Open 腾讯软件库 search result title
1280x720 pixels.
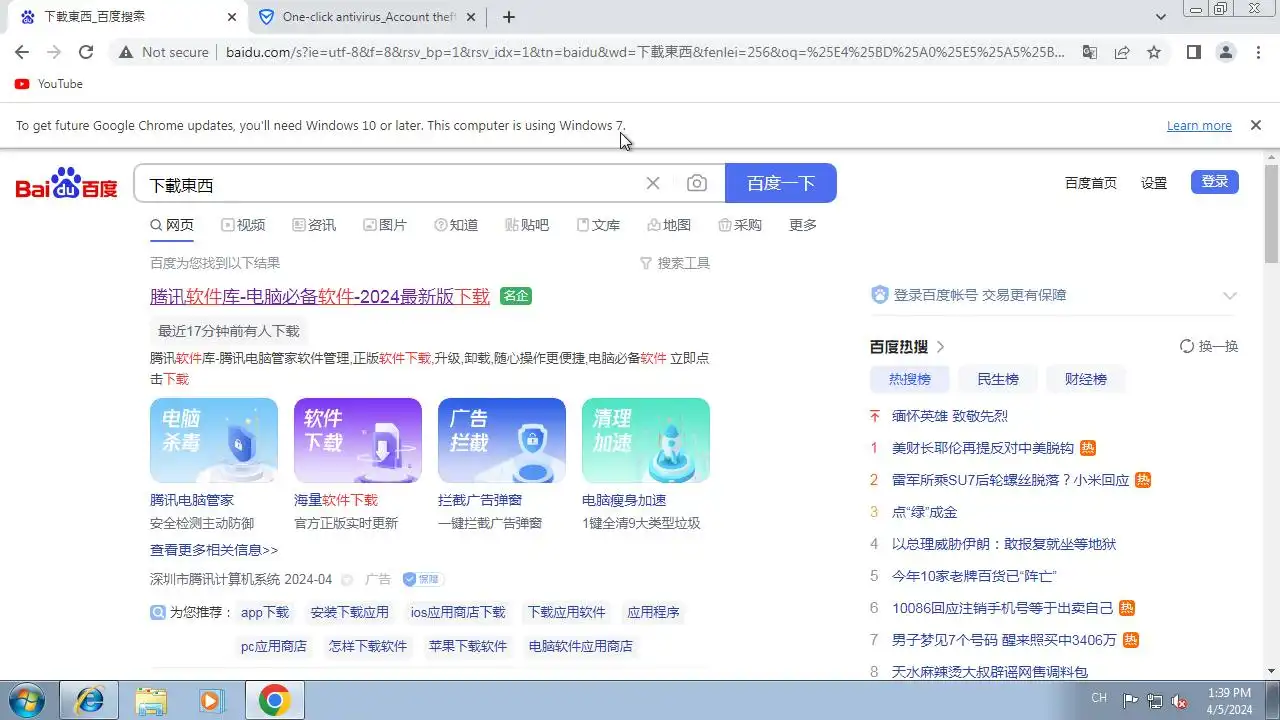320,296
